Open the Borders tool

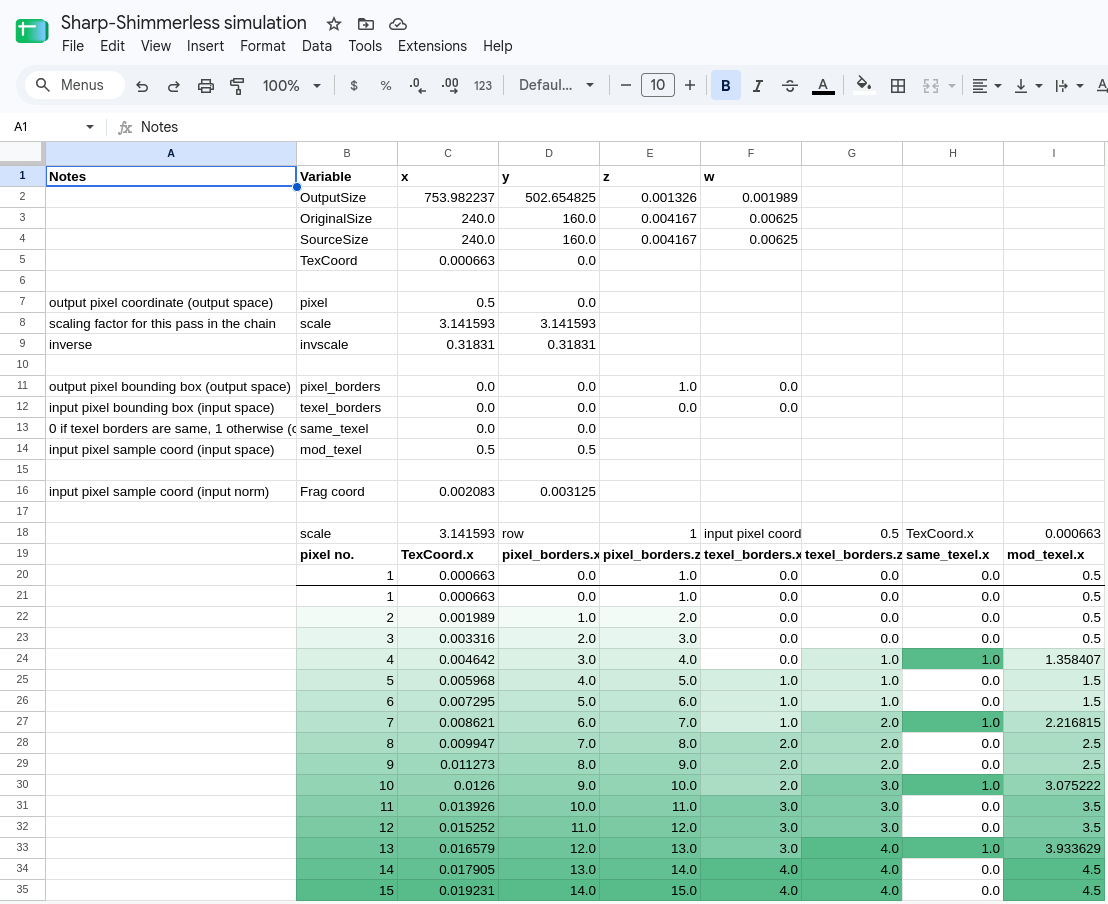pyautogui.click(x=897, y=86)
